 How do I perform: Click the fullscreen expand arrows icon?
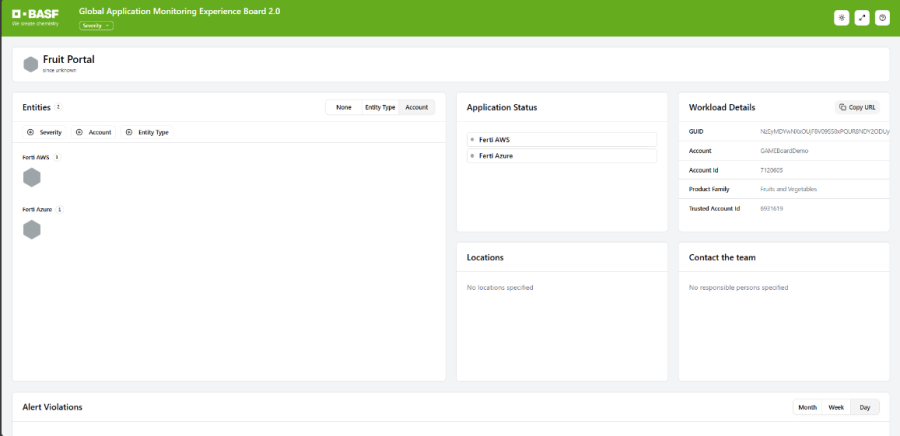tap(862, 18)
